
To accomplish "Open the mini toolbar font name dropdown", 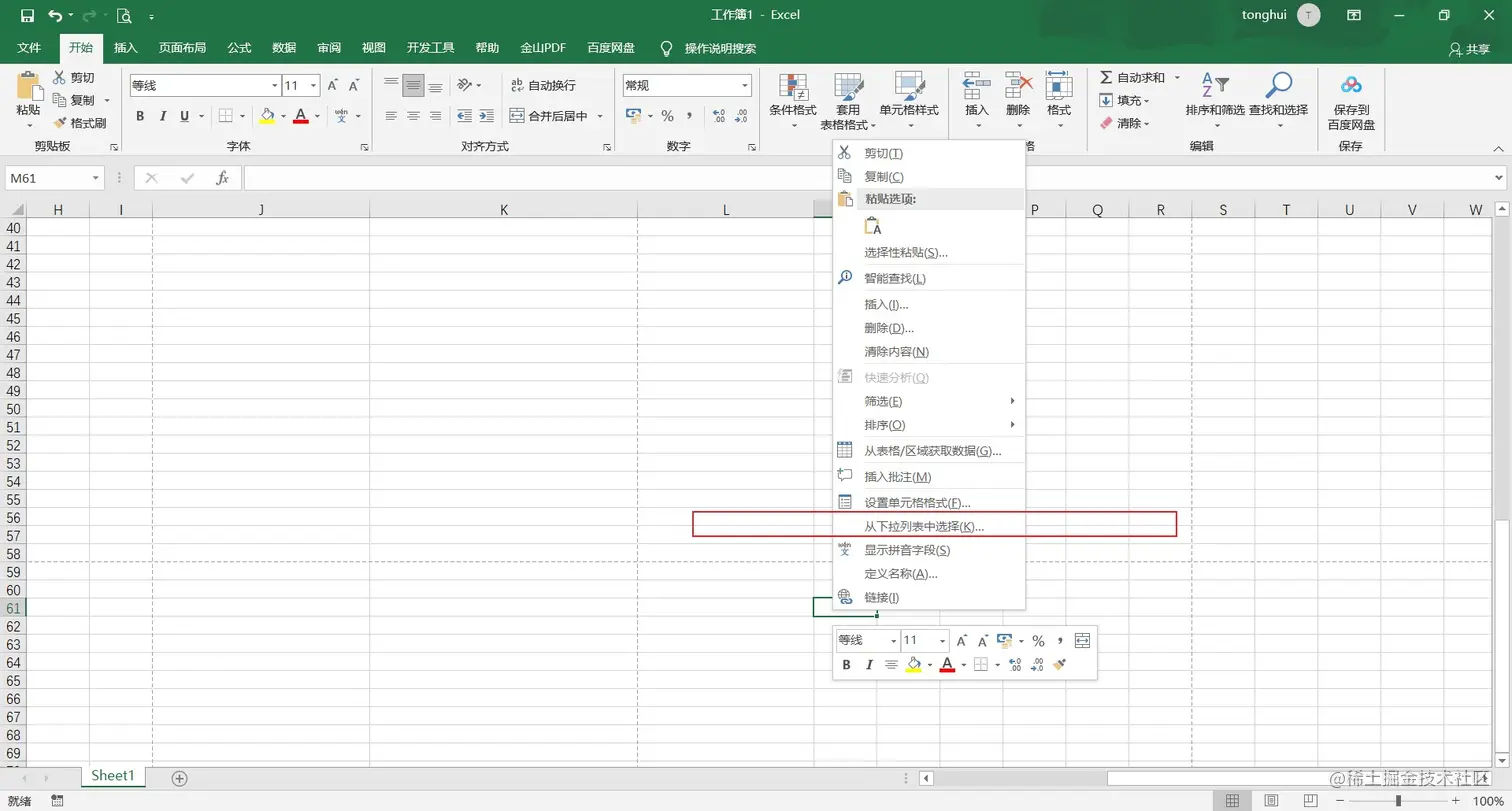I will point(892,641).
